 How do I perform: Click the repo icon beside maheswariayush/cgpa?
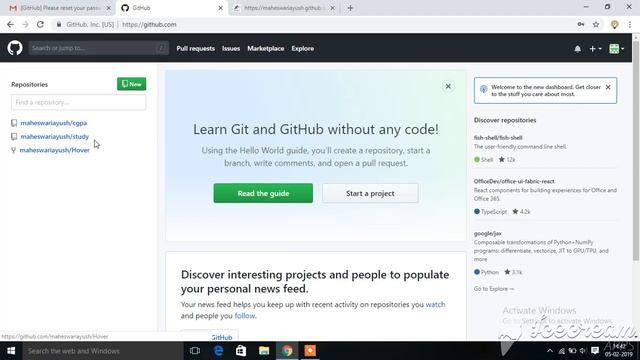pyautogui.click(x=14, y=123)
